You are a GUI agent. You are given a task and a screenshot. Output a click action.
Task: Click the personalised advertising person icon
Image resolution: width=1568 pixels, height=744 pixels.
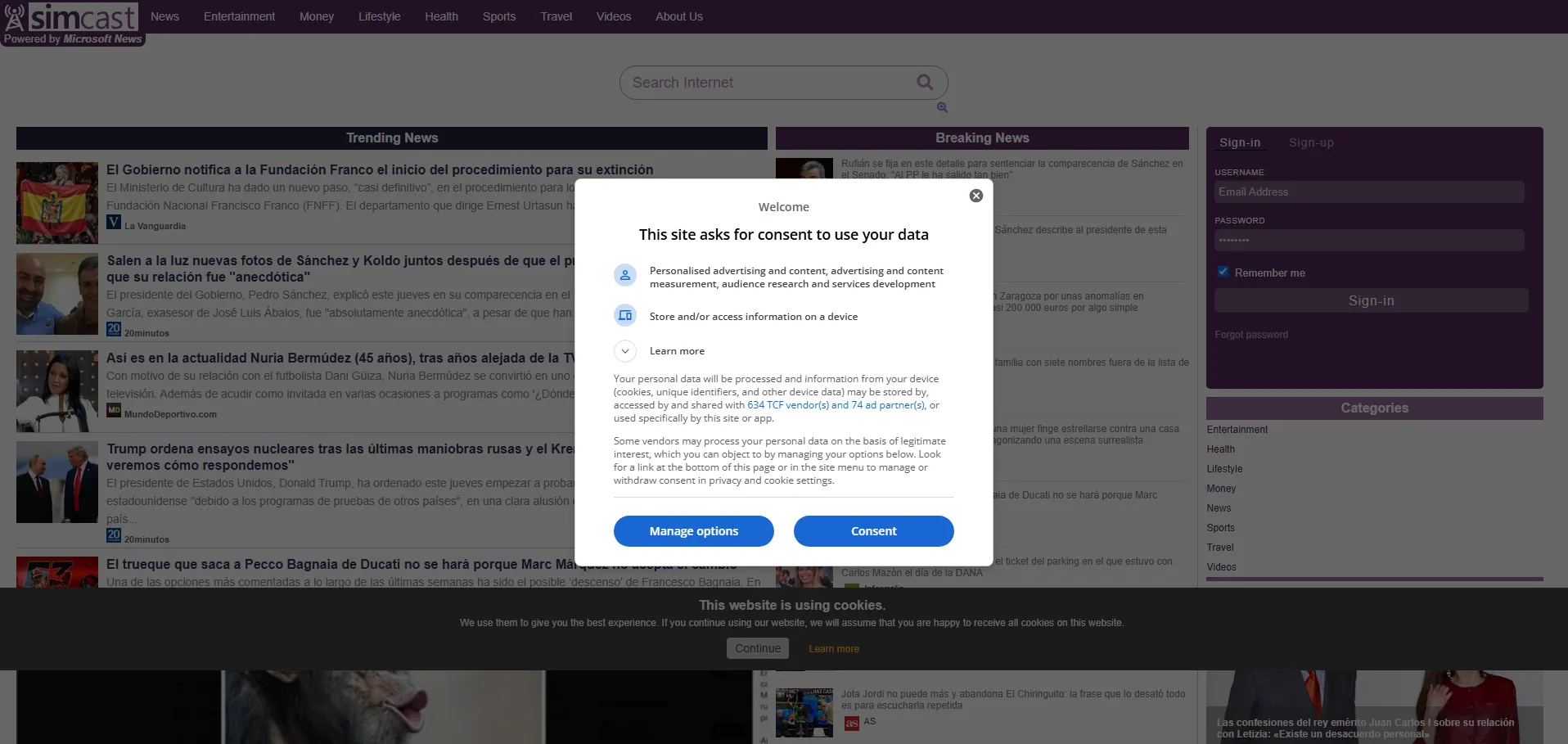(x=625, y=276)
